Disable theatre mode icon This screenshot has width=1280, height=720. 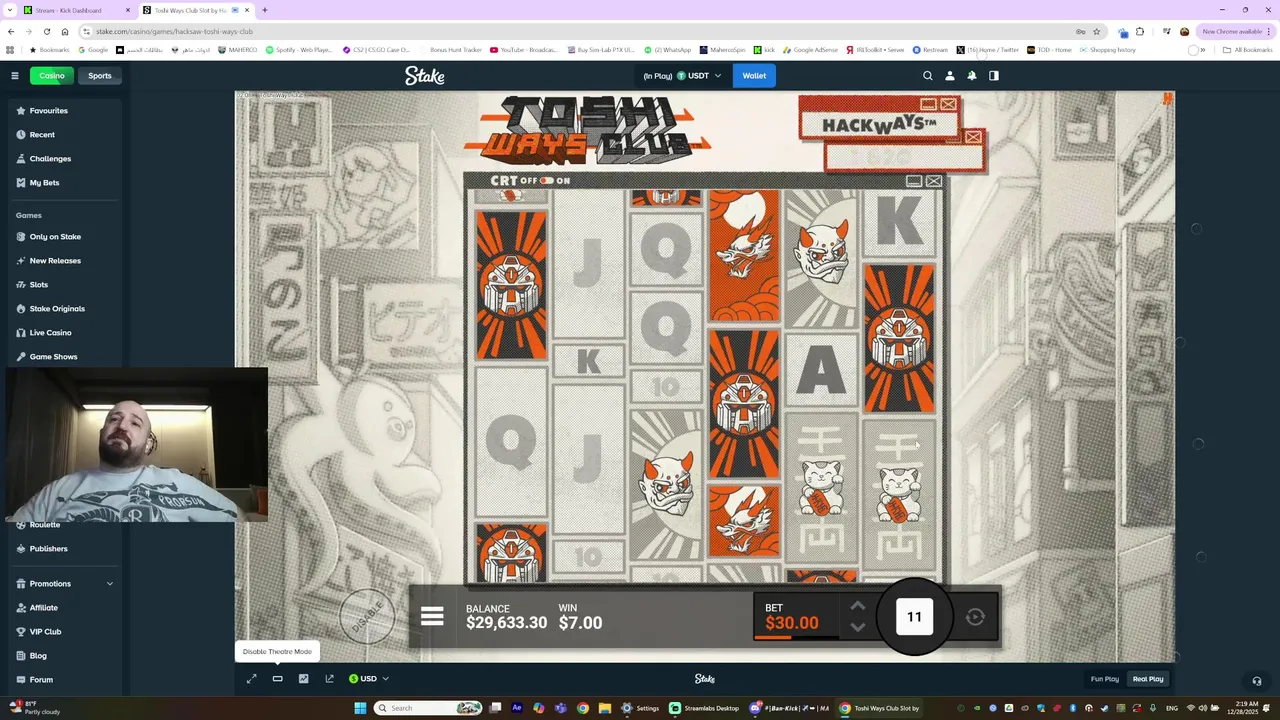pyautogui.click(x=278, y=679)
